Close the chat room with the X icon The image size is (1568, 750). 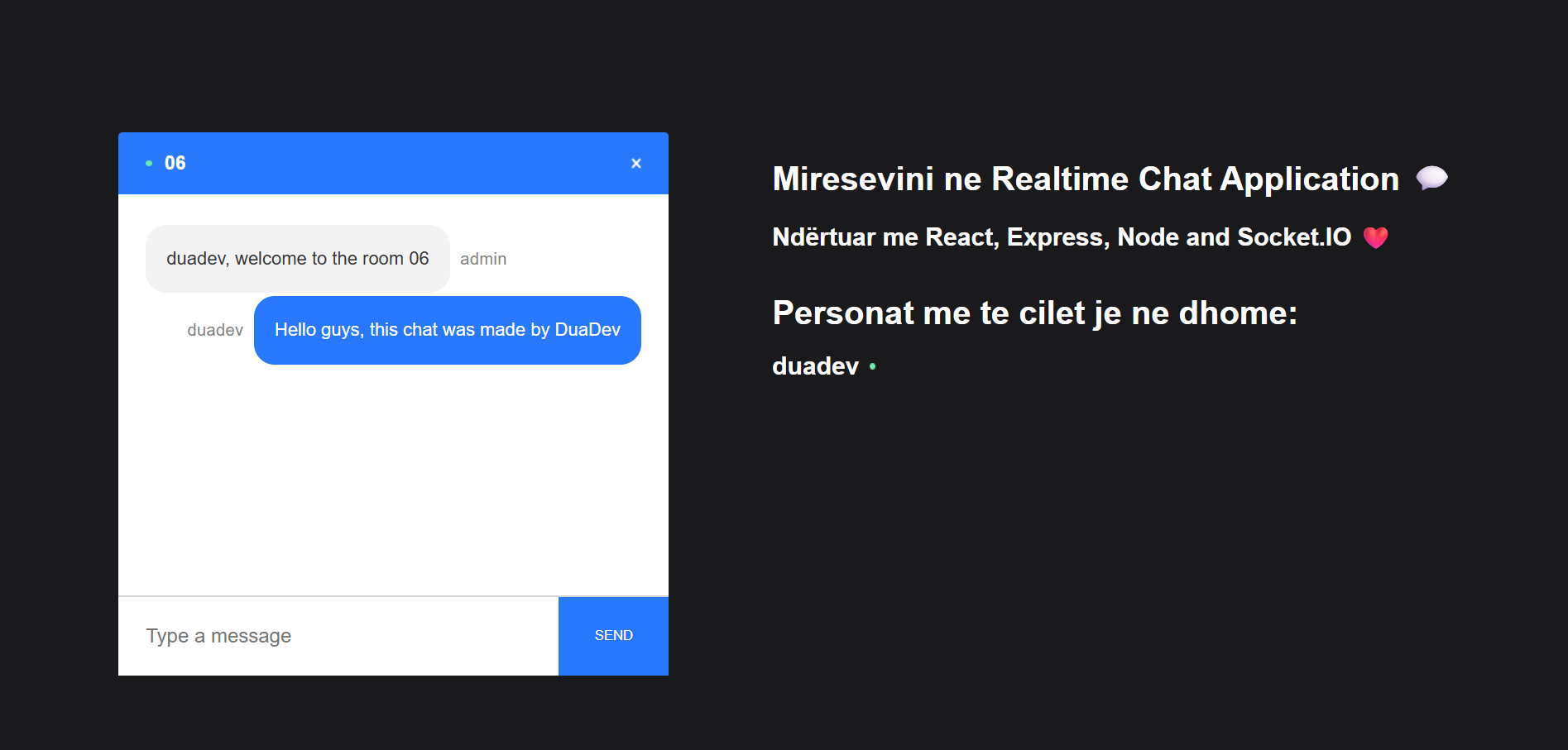pos(636,164)
